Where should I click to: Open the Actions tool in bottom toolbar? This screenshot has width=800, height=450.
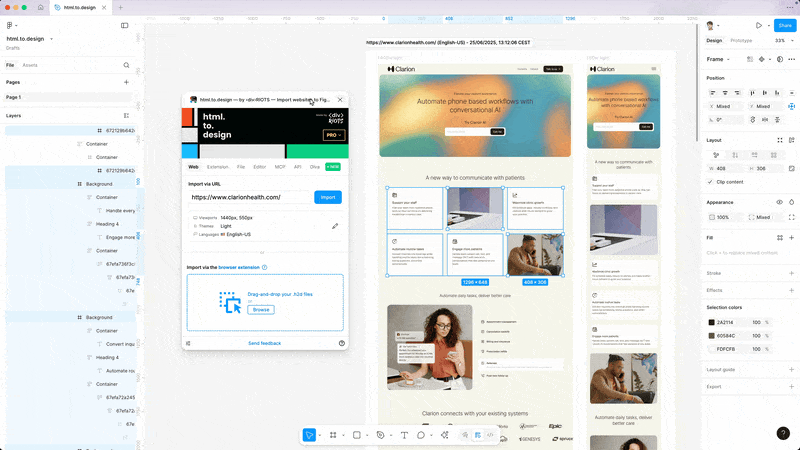(444, 435)
